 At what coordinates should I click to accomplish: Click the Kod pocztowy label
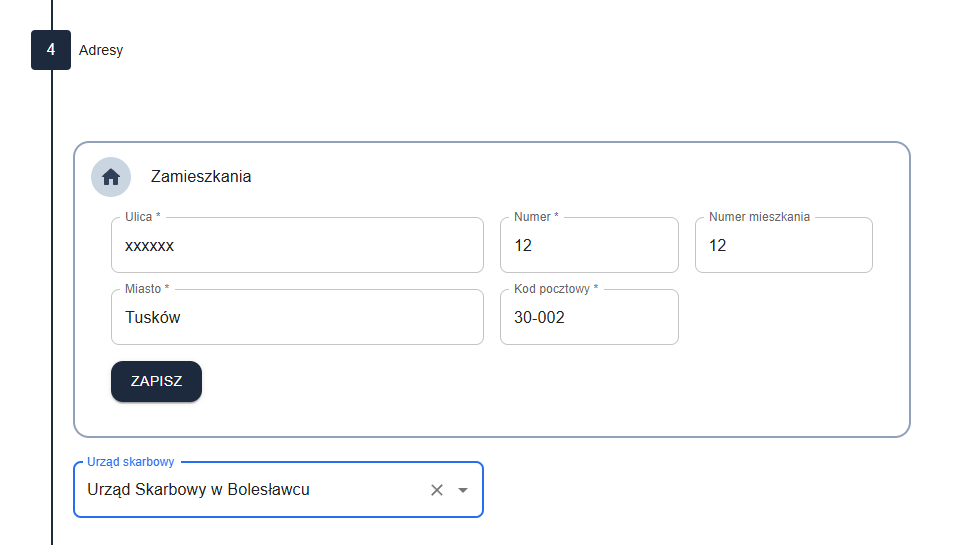tap(556, 289)
